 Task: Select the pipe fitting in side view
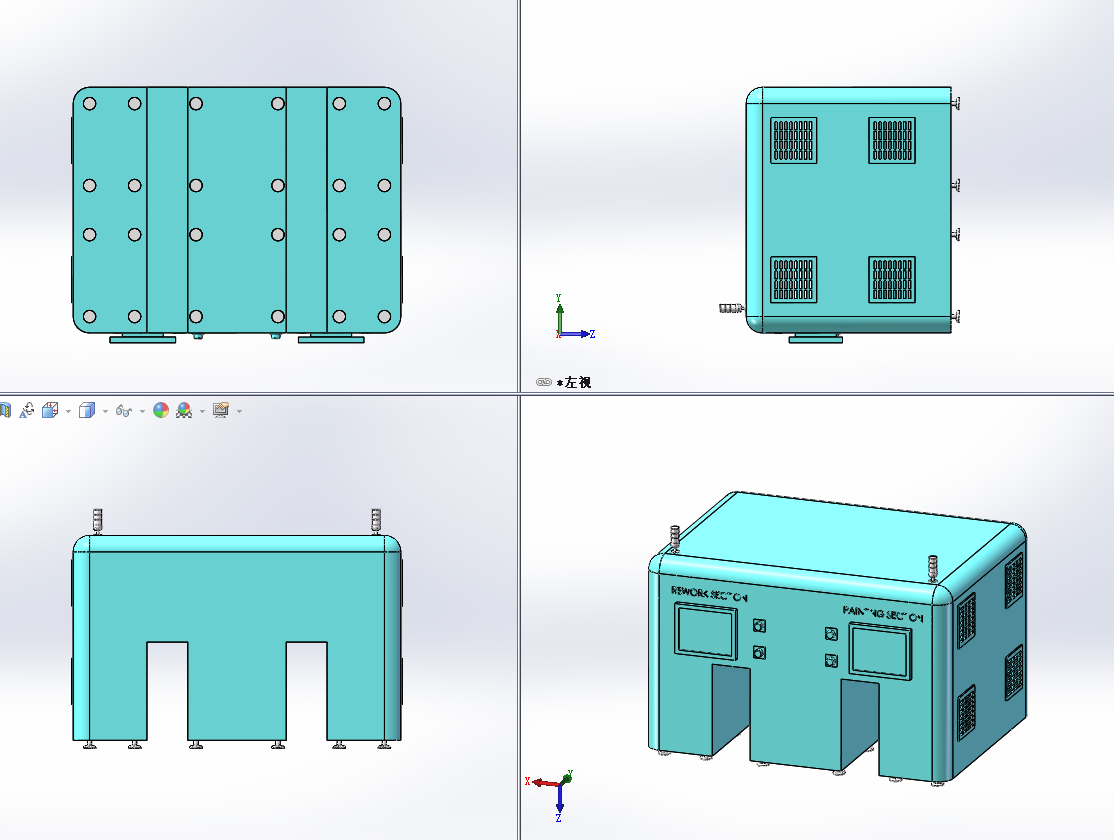(732, 308)
